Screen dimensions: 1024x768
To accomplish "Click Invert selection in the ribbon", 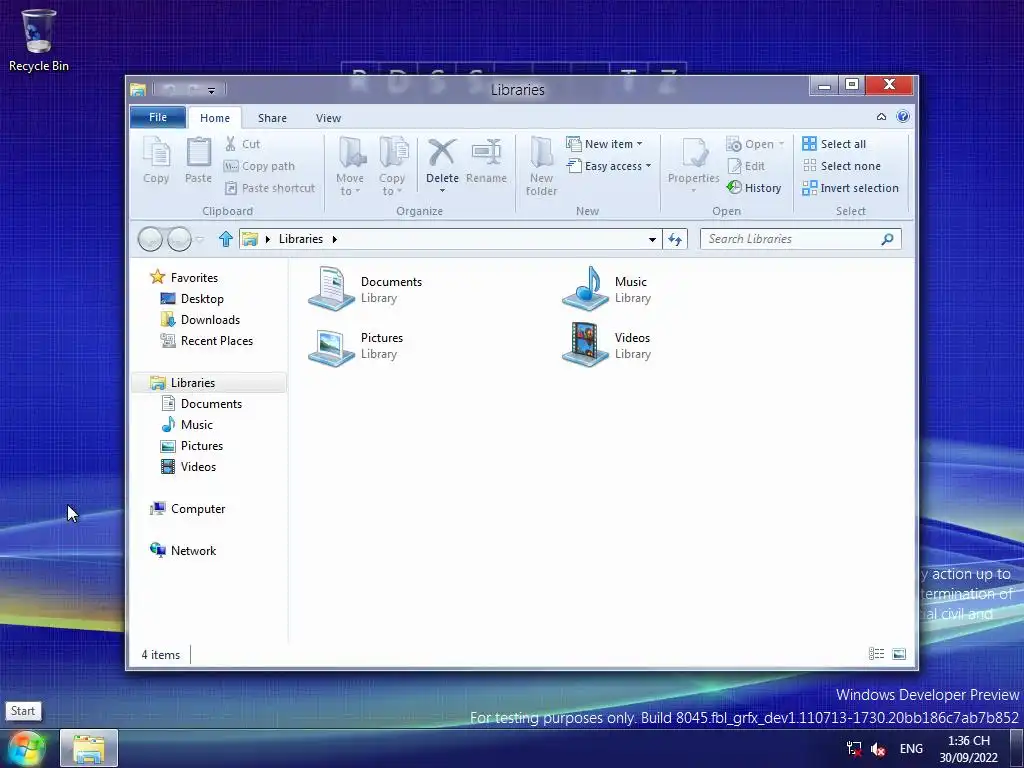I will (x=851, y=188).
